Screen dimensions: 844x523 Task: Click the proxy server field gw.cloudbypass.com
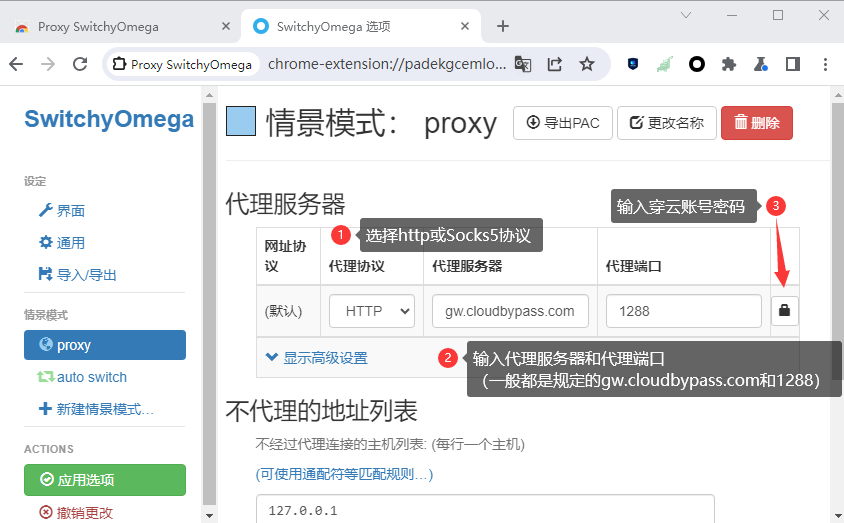pyautogui.click(x=510, y=311)
